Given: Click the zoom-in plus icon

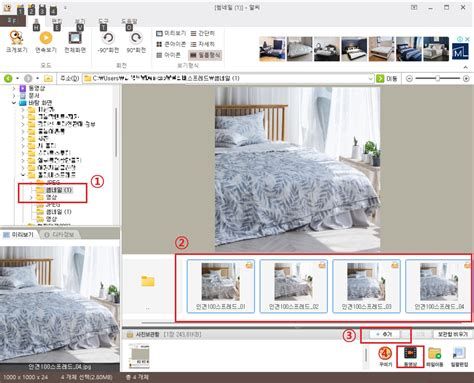Looking at the screenshot, I should pyautogui.click(x=466, y=78).
